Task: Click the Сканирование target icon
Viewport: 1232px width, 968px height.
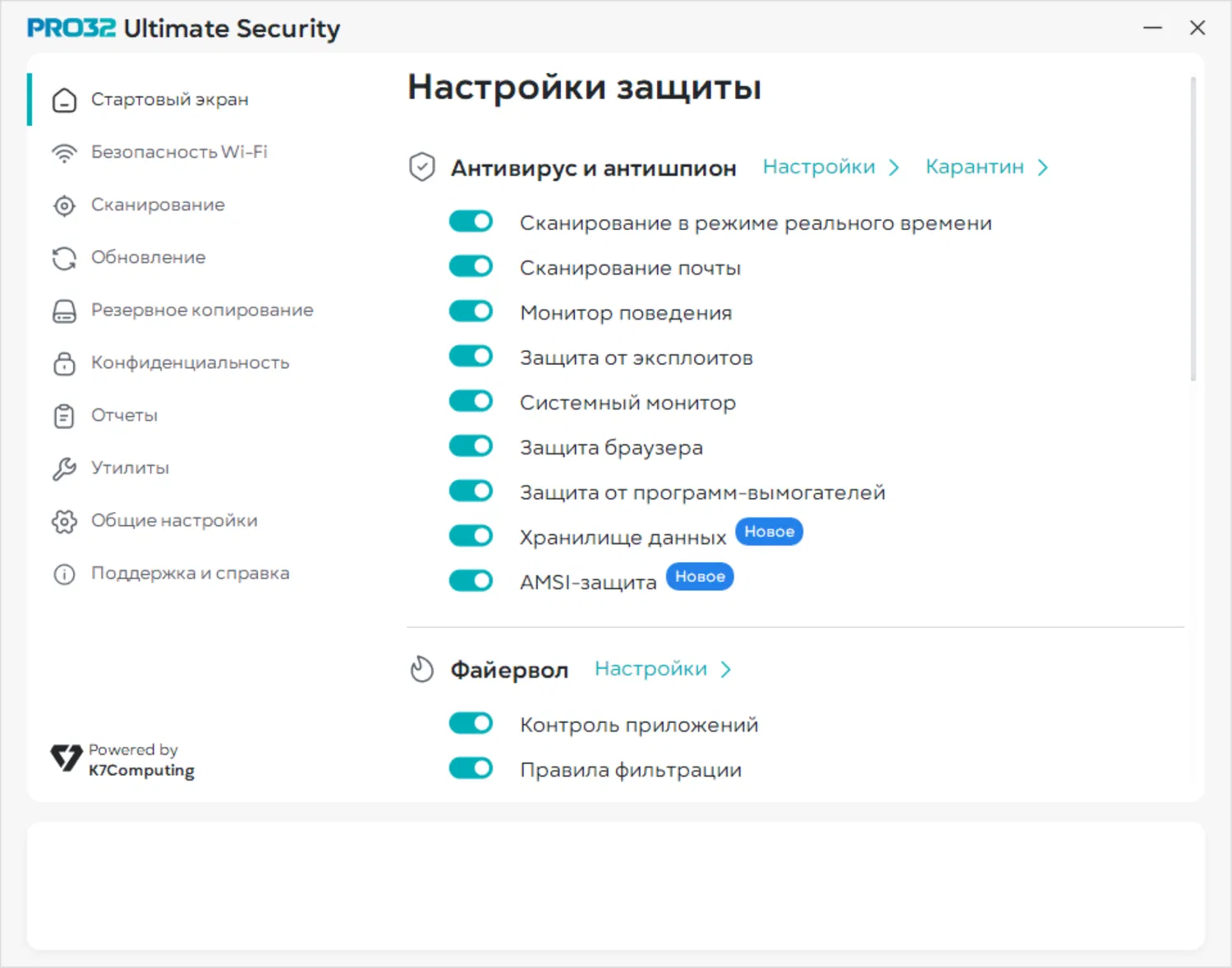Action: click(64, 205)
